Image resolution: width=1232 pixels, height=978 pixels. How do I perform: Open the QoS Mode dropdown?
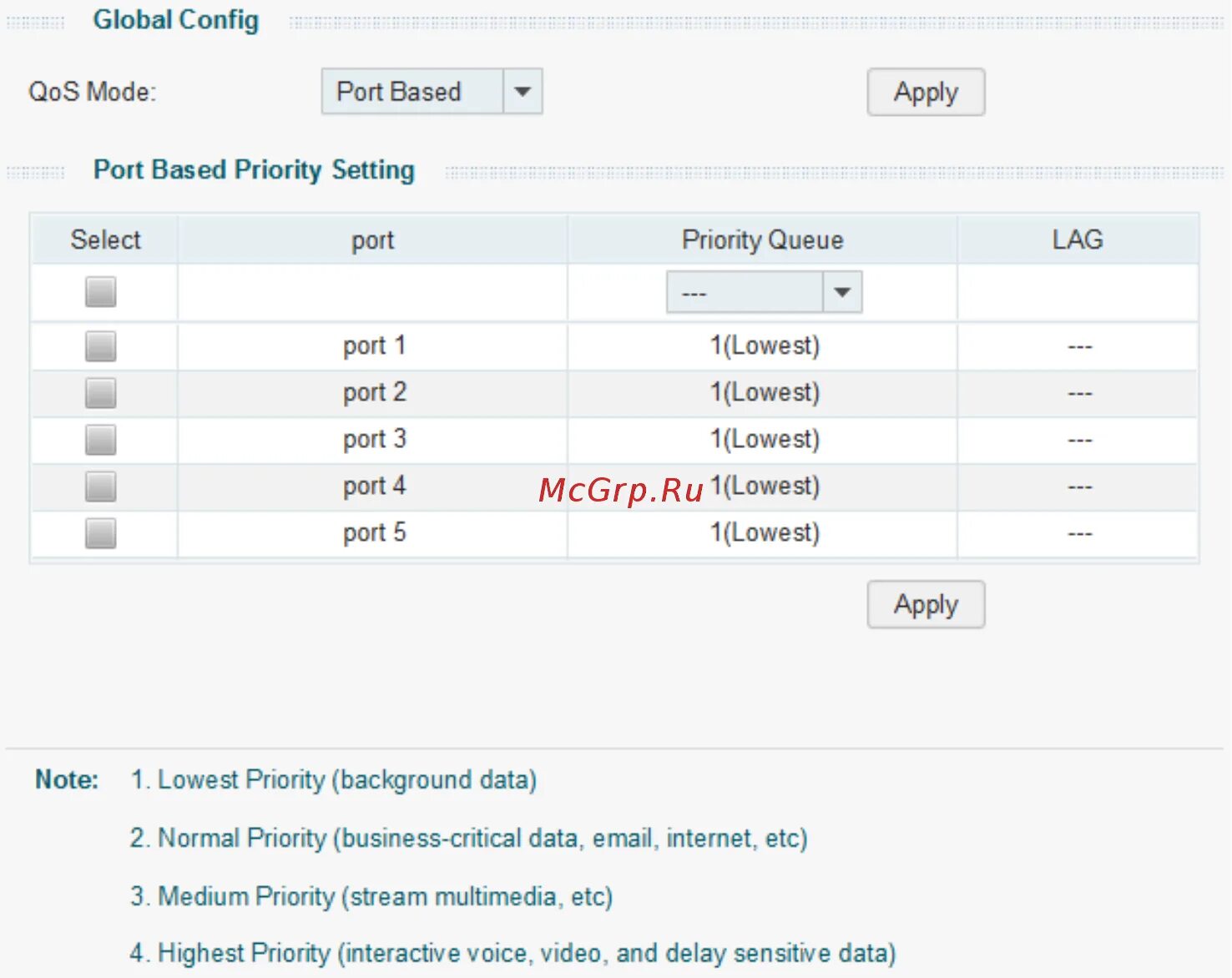click(432, 92)
